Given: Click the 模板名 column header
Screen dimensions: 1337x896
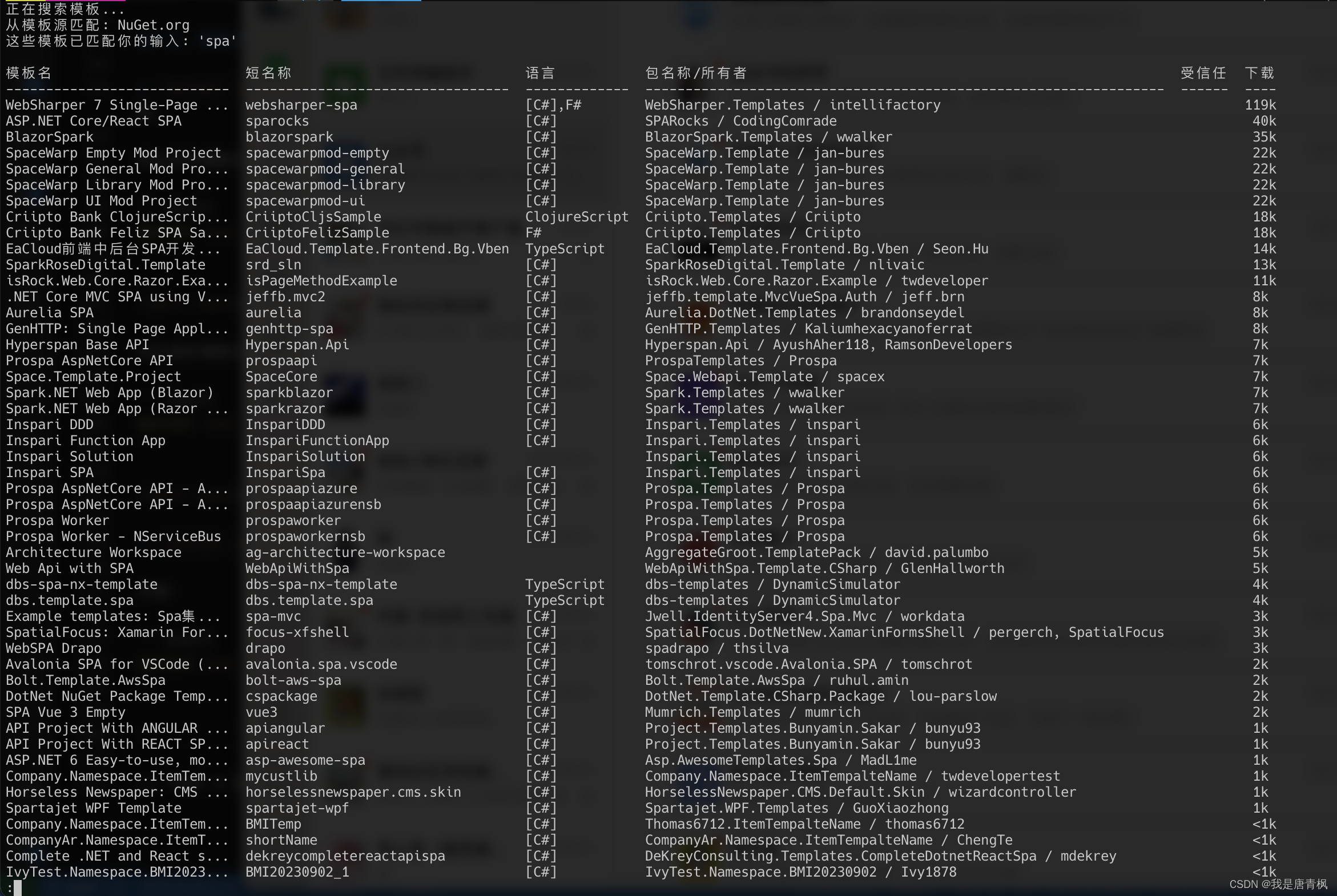Looking at the screenshot, I should coord(29,72).
